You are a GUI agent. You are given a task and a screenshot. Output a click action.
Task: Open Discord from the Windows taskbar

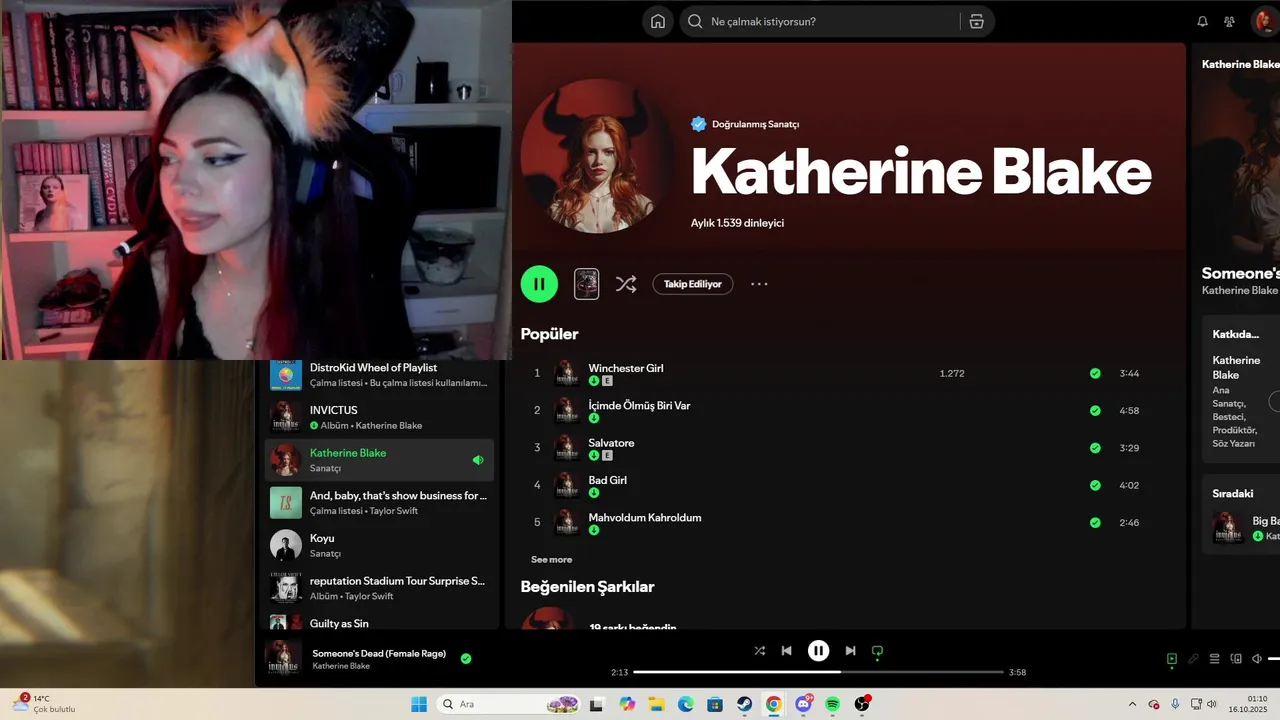click(804, 704)
